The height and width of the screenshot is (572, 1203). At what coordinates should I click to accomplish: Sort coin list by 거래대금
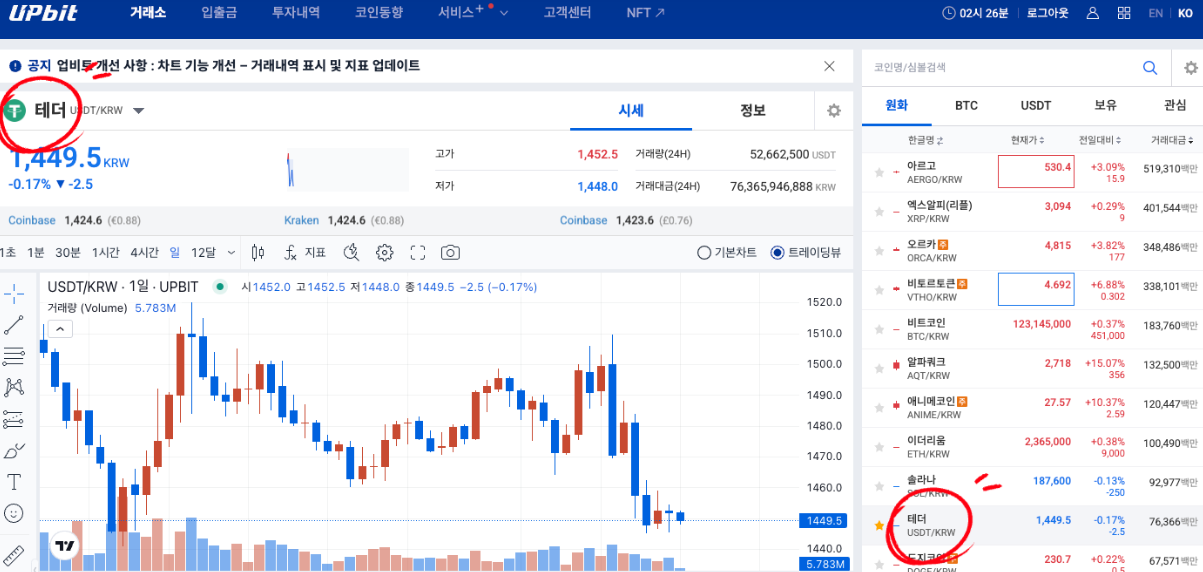tap(1173, 140)
